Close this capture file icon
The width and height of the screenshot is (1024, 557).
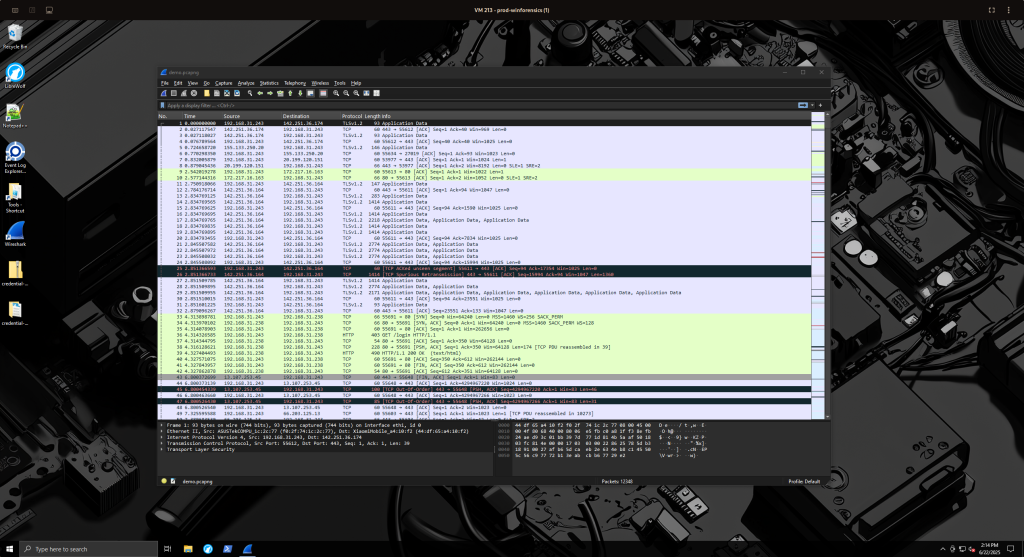(227, 93)
